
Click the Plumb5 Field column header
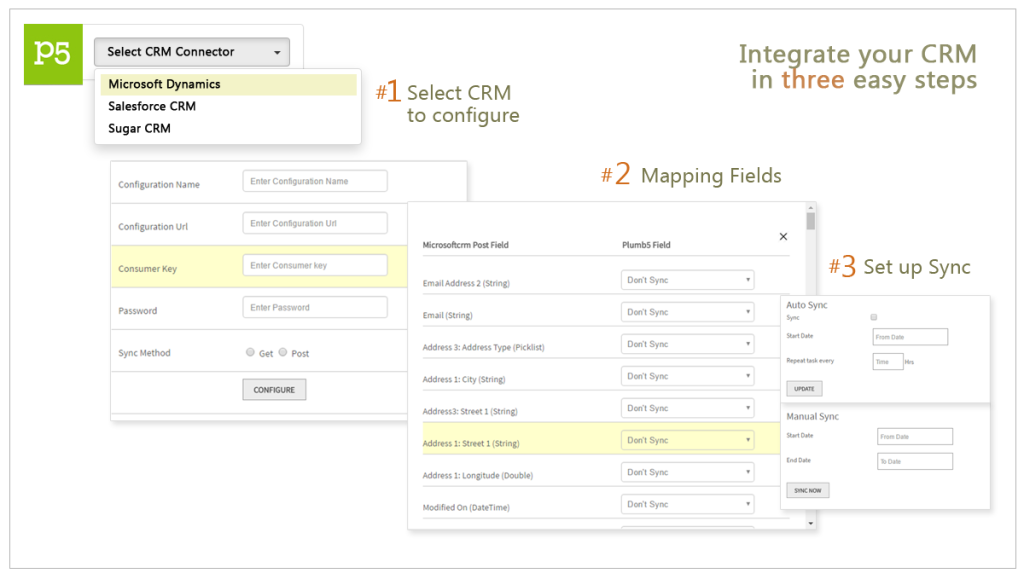(x=646, y=245)
